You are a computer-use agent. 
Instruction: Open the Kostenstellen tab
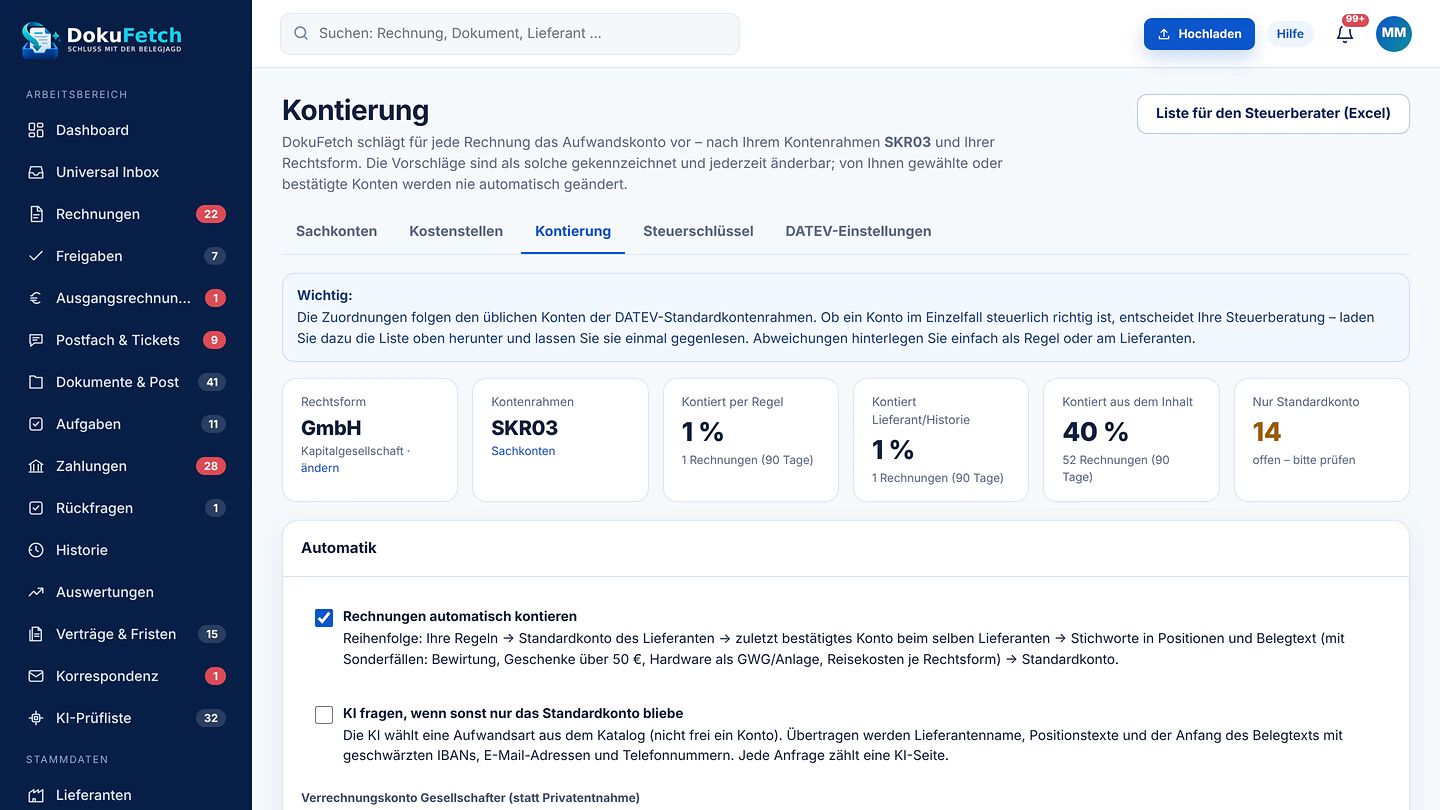pos(456,231)
